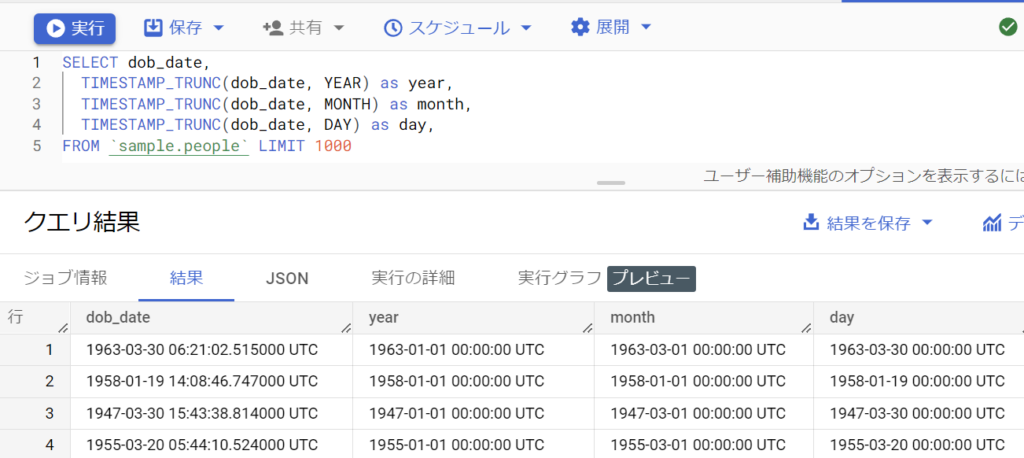Select day cell 1958-01-19 00:00:00 UTC
This screenshot has height=458, width=1024.
917,382
